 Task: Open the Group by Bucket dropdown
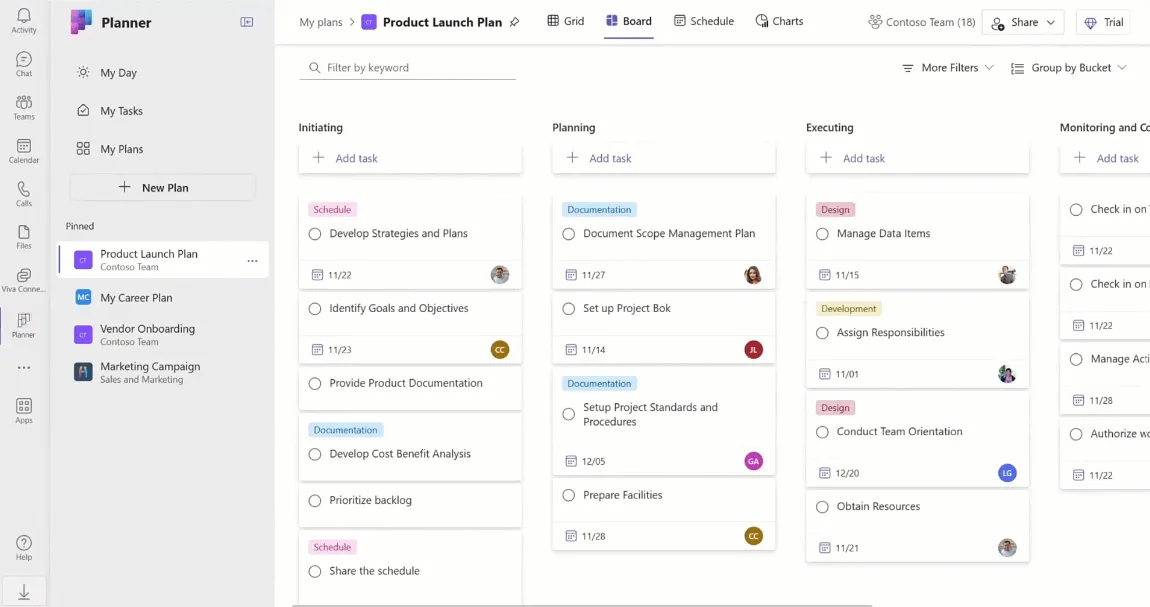1069,67
